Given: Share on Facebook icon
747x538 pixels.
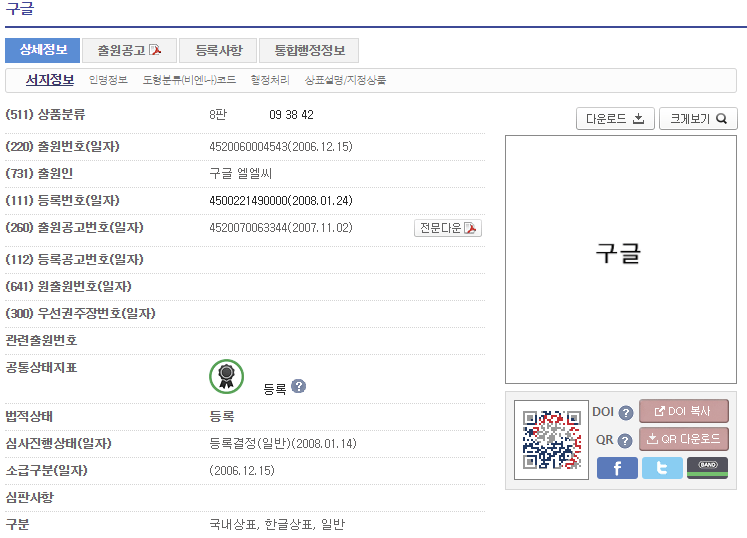Looking at the screenshot, I should point(617,468).
